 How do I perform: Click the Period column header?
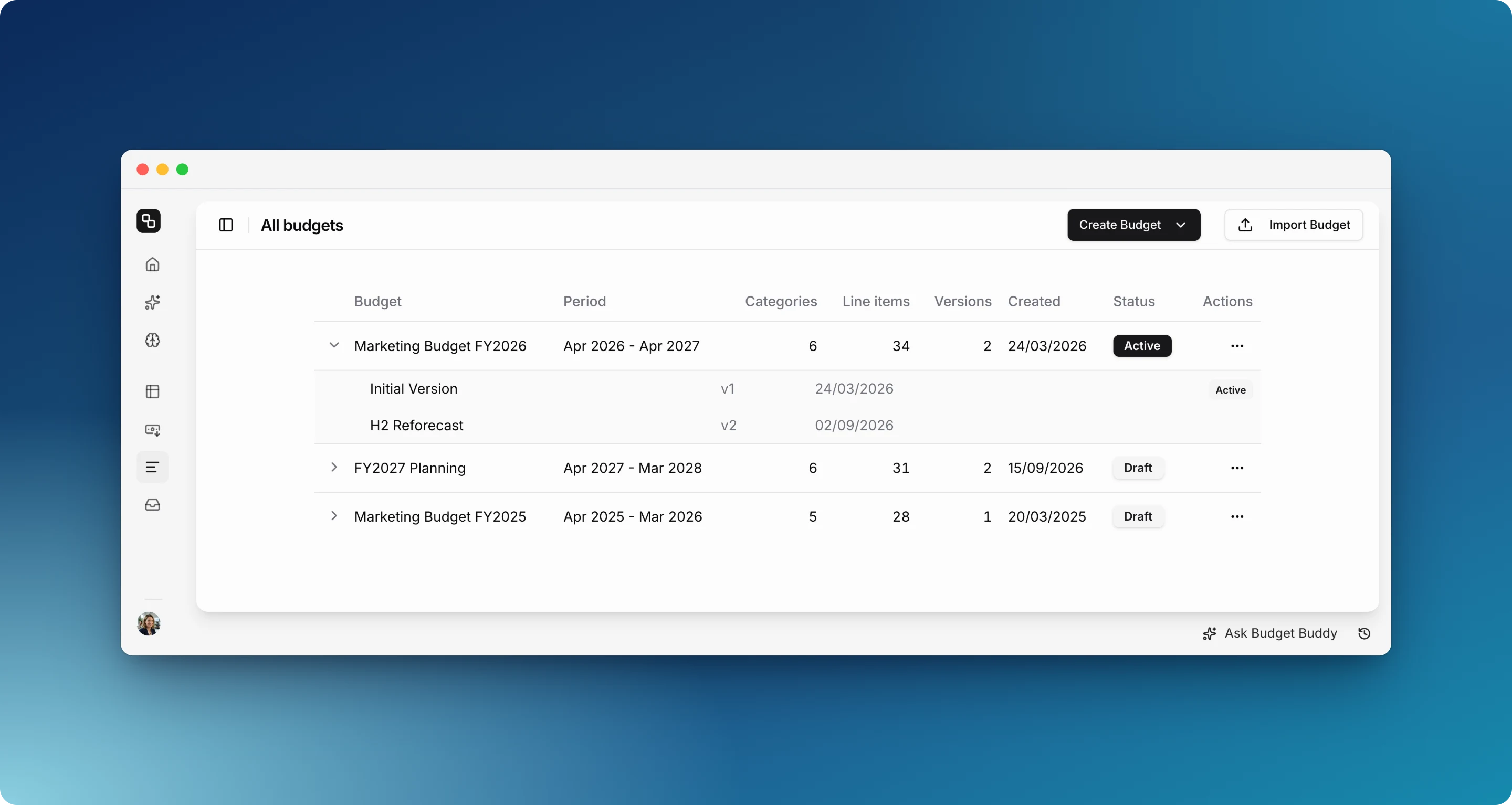click(x=584, y=302)
